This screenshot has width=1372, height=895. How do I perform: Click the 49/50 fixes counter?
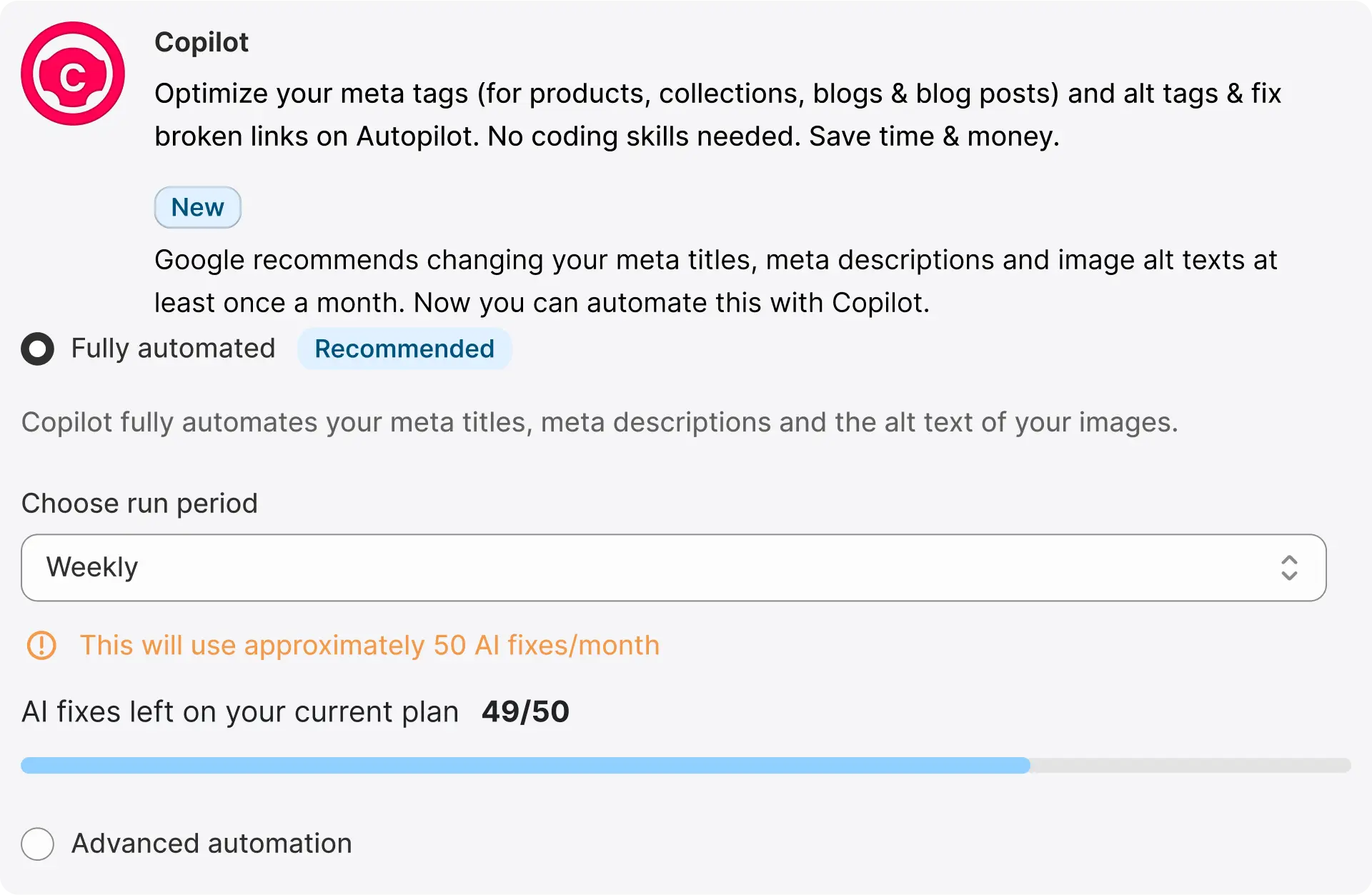tap(525, 711)
